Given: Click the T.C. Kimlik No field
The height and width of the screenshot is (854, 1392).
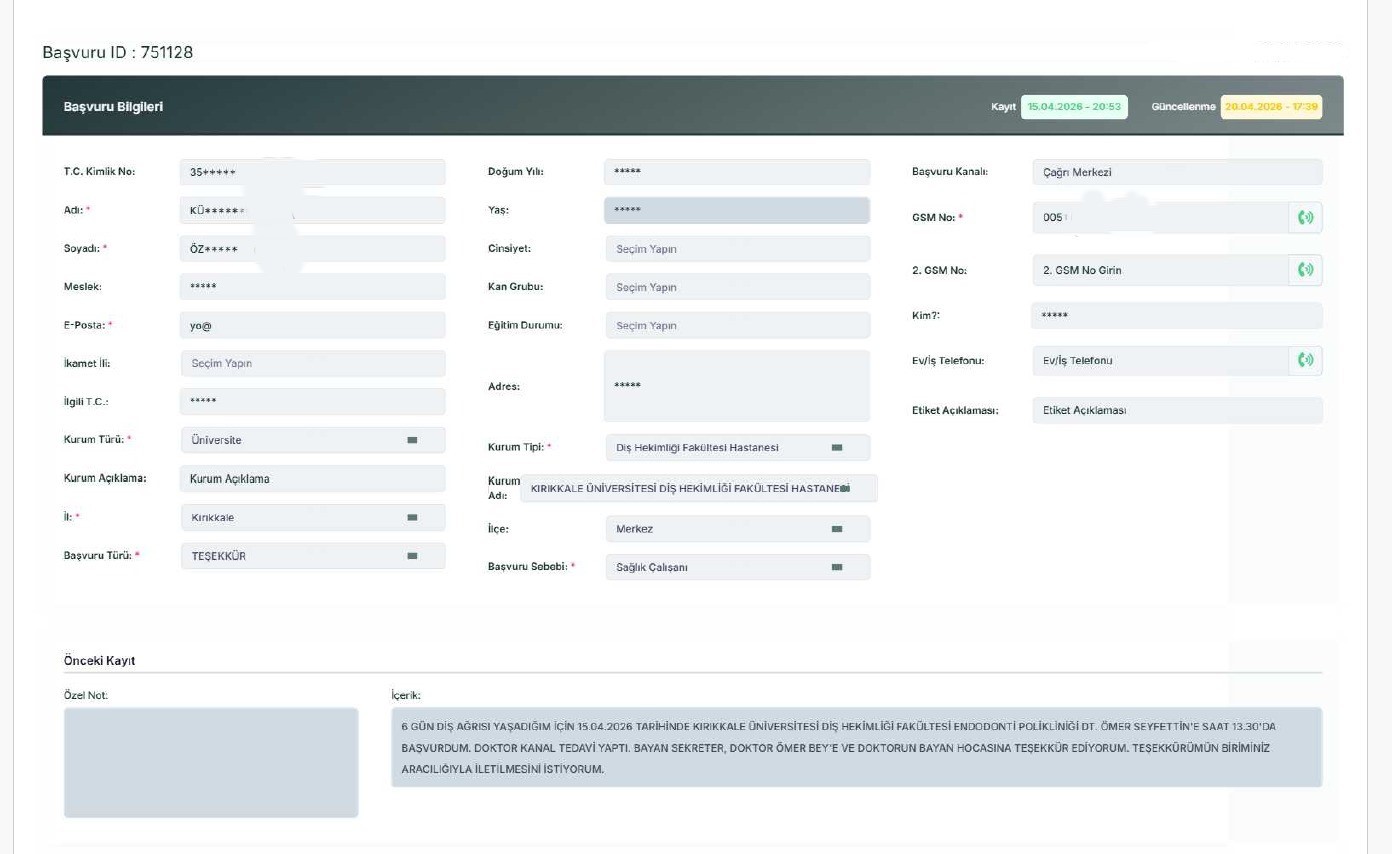Looking at the screenshot, I should (313, 172).
